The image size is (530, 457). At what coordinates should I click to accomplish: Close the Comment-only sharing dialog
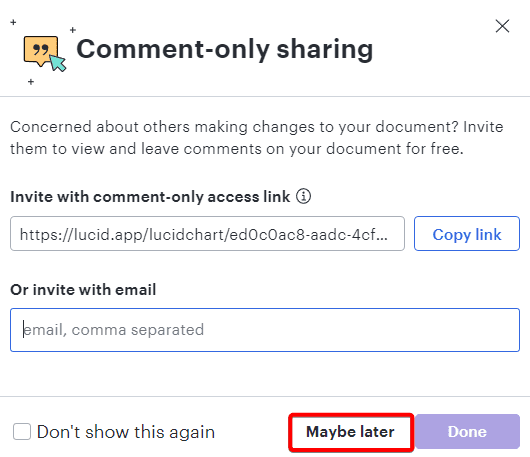tap(502, 26)
